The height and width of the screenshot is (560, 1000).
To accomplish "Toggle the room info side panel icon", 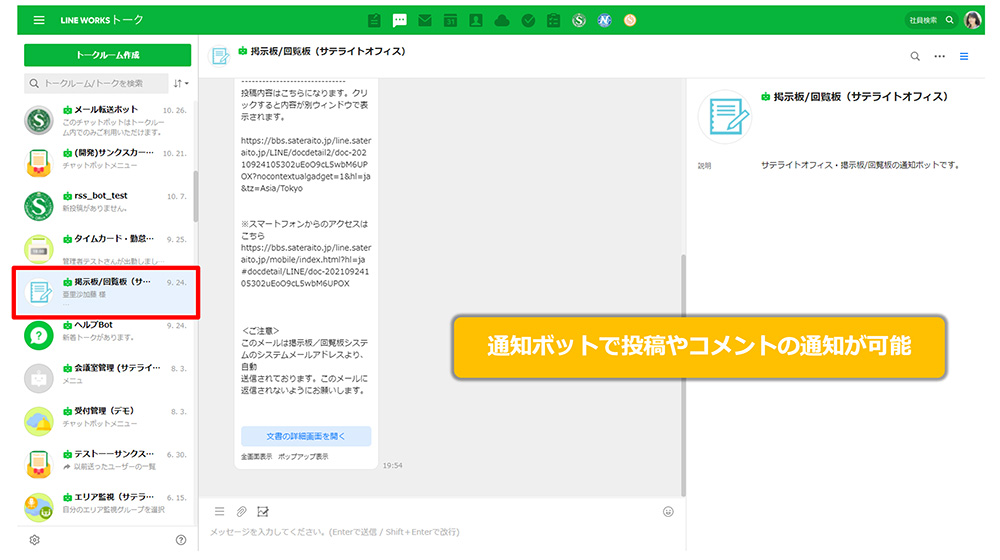I will click(x=964, y=56).
